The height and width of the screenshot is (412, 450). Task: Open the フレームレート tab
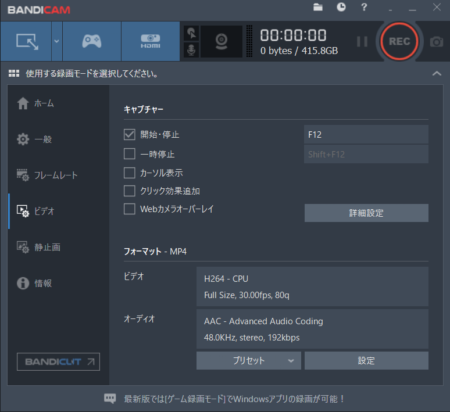(58, 175)
